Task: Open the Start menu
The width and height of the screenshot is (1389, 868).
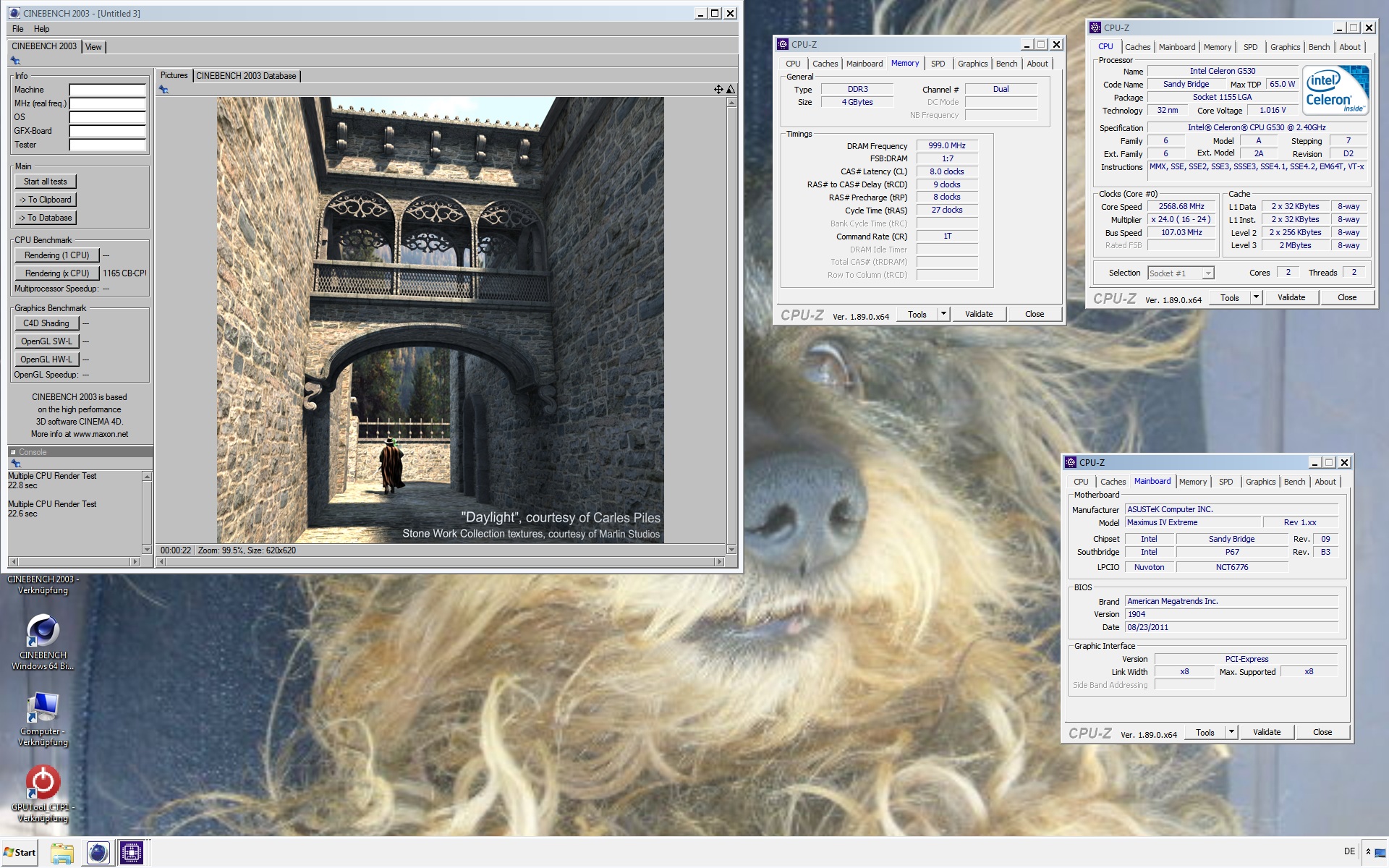Action: pyautogui.click(x=20, y=852)
